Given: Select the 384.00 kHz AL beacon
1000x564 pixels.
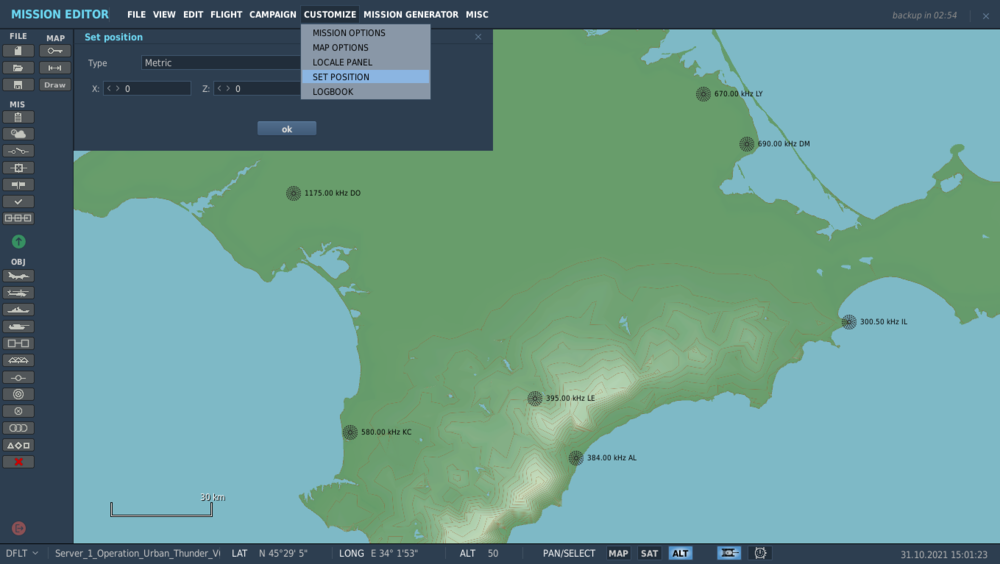Looking at the screenshot, I should pos(576,457).
